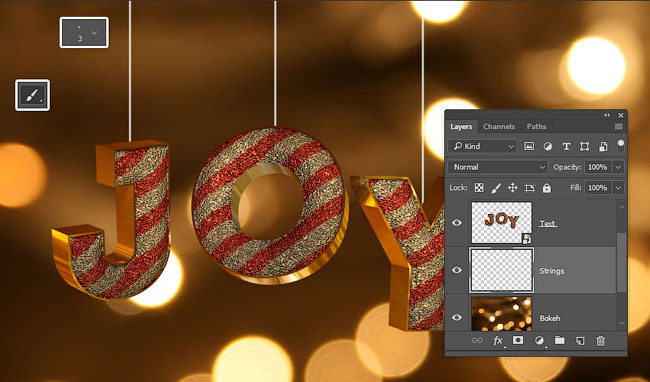Add a layer mask
The image size is (650, 382).
(518, 340)
